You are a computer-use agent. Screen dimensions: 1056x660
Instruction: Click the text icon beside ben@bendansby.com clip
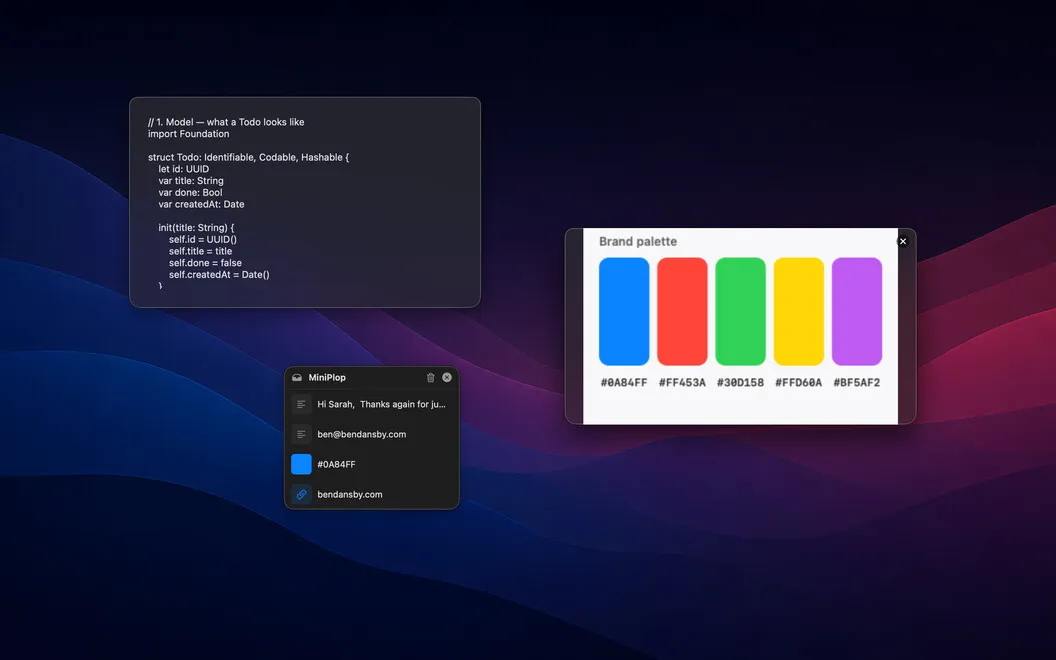click(x=301, y=434)
